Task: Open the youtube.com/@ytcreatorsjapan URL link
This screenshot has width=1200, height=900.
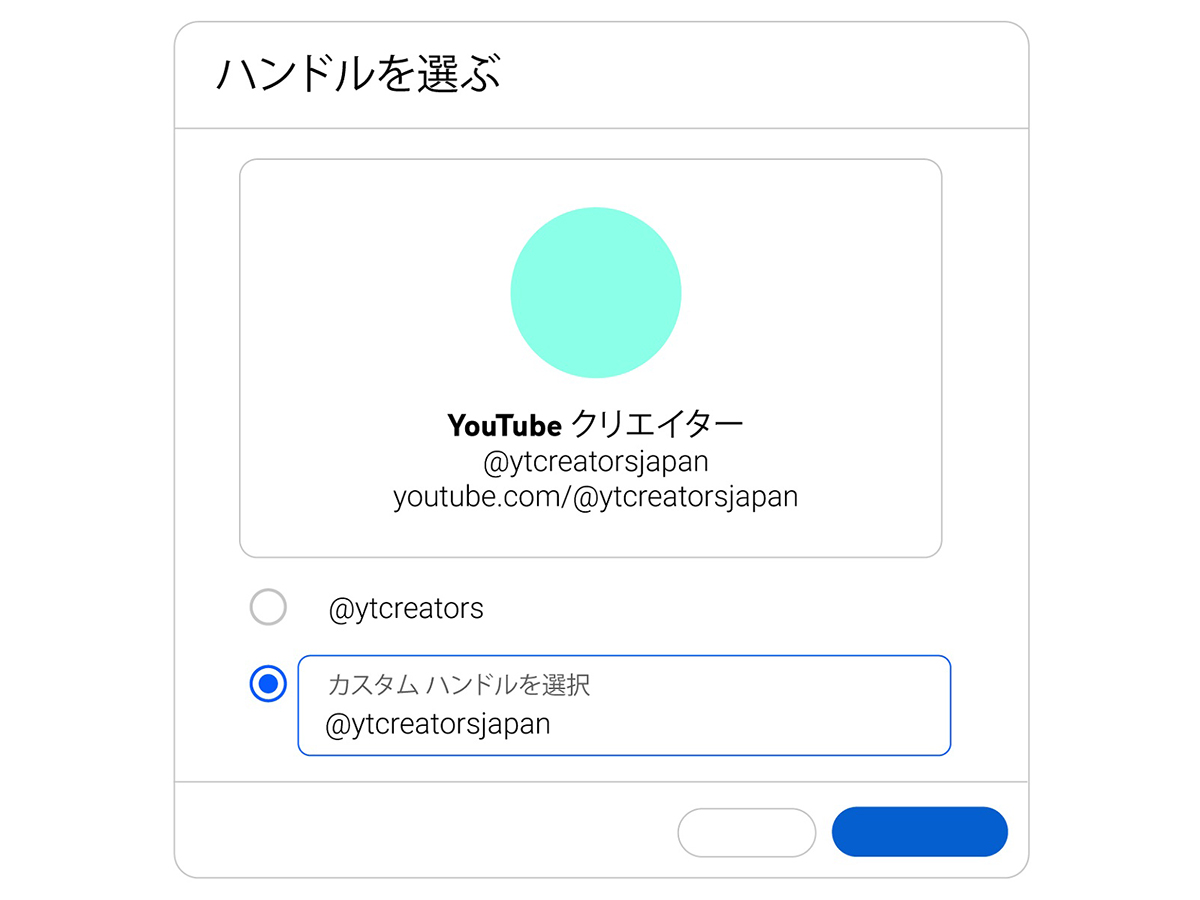Action: point(595,496)
